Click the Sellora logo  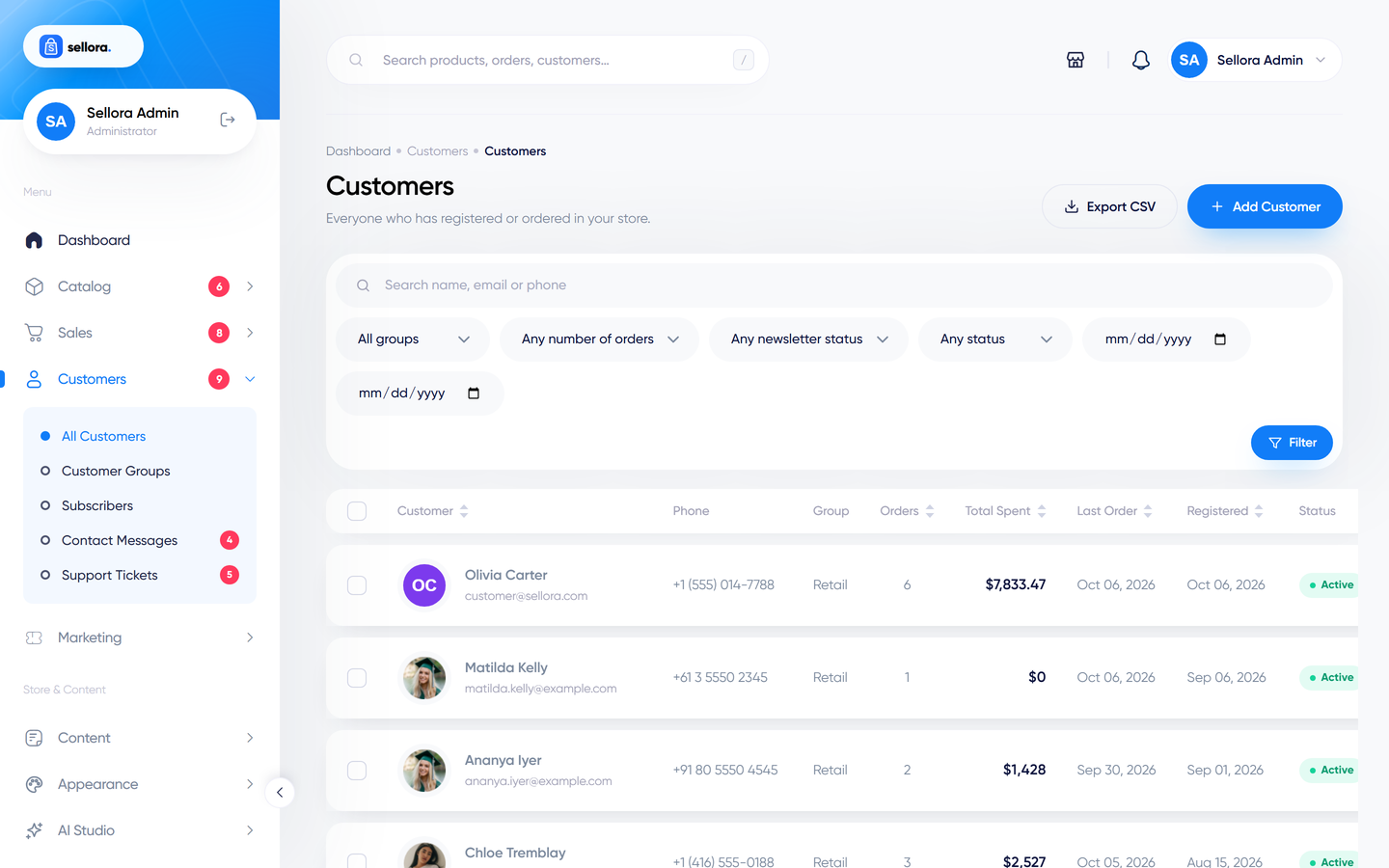click(83, 46)
